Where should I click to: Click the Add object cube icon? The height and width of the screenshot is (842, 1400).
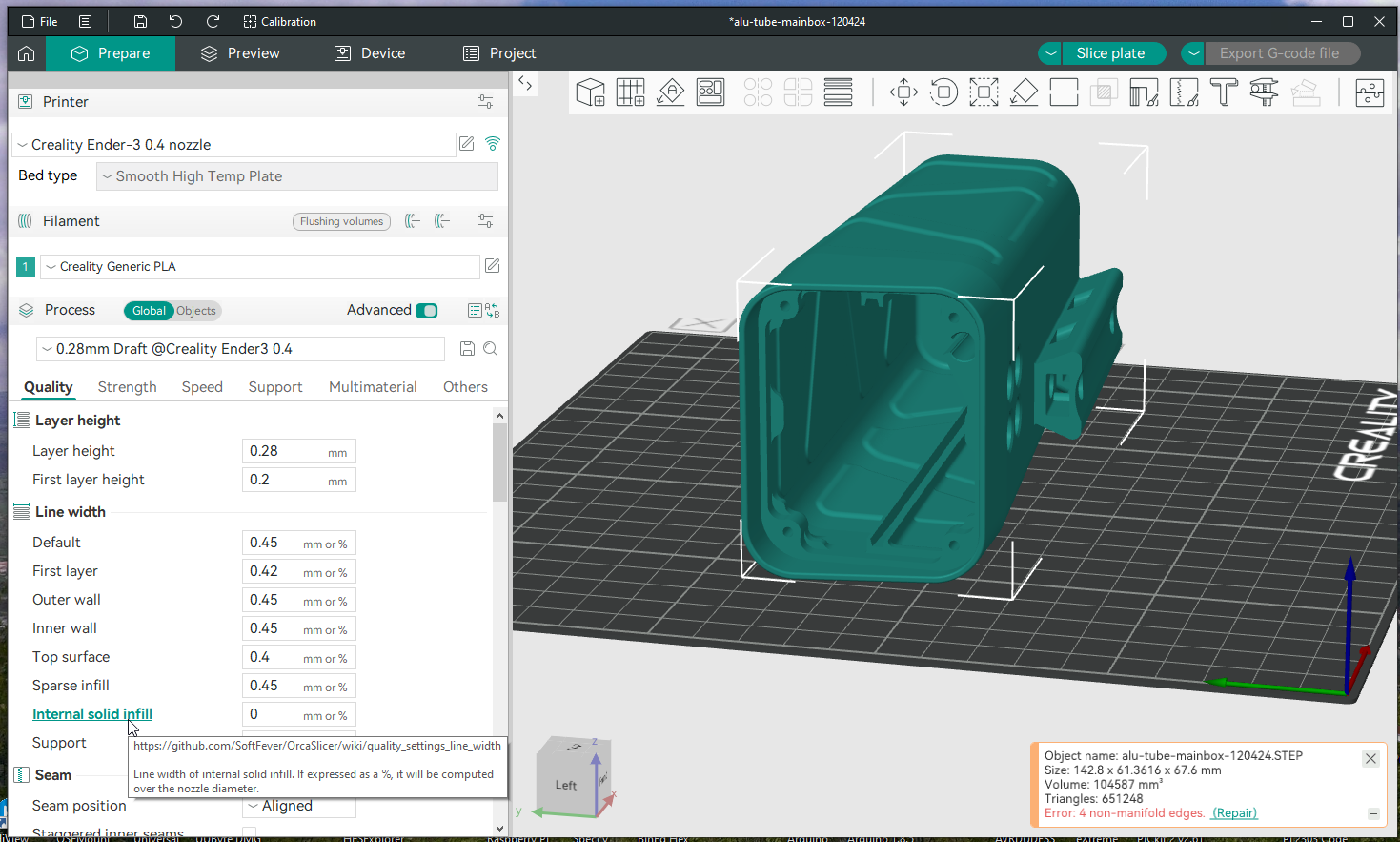click(591, 92)
